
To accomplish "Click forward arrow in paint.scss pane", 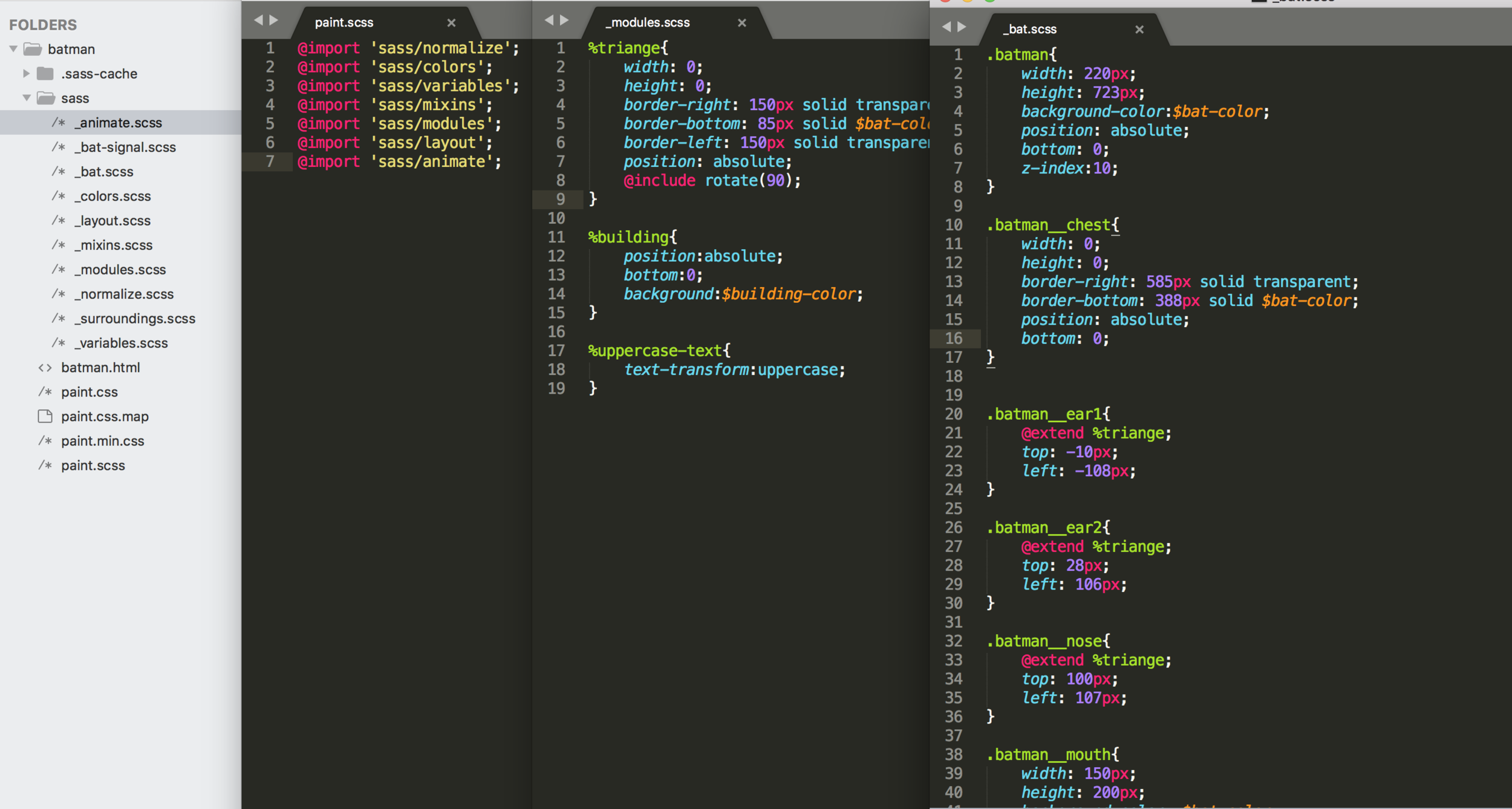I will point(274,21).
